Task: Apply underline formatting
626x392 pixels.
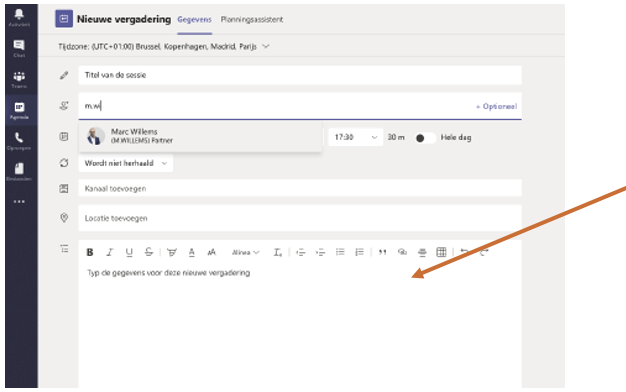Action: point(129,252)
